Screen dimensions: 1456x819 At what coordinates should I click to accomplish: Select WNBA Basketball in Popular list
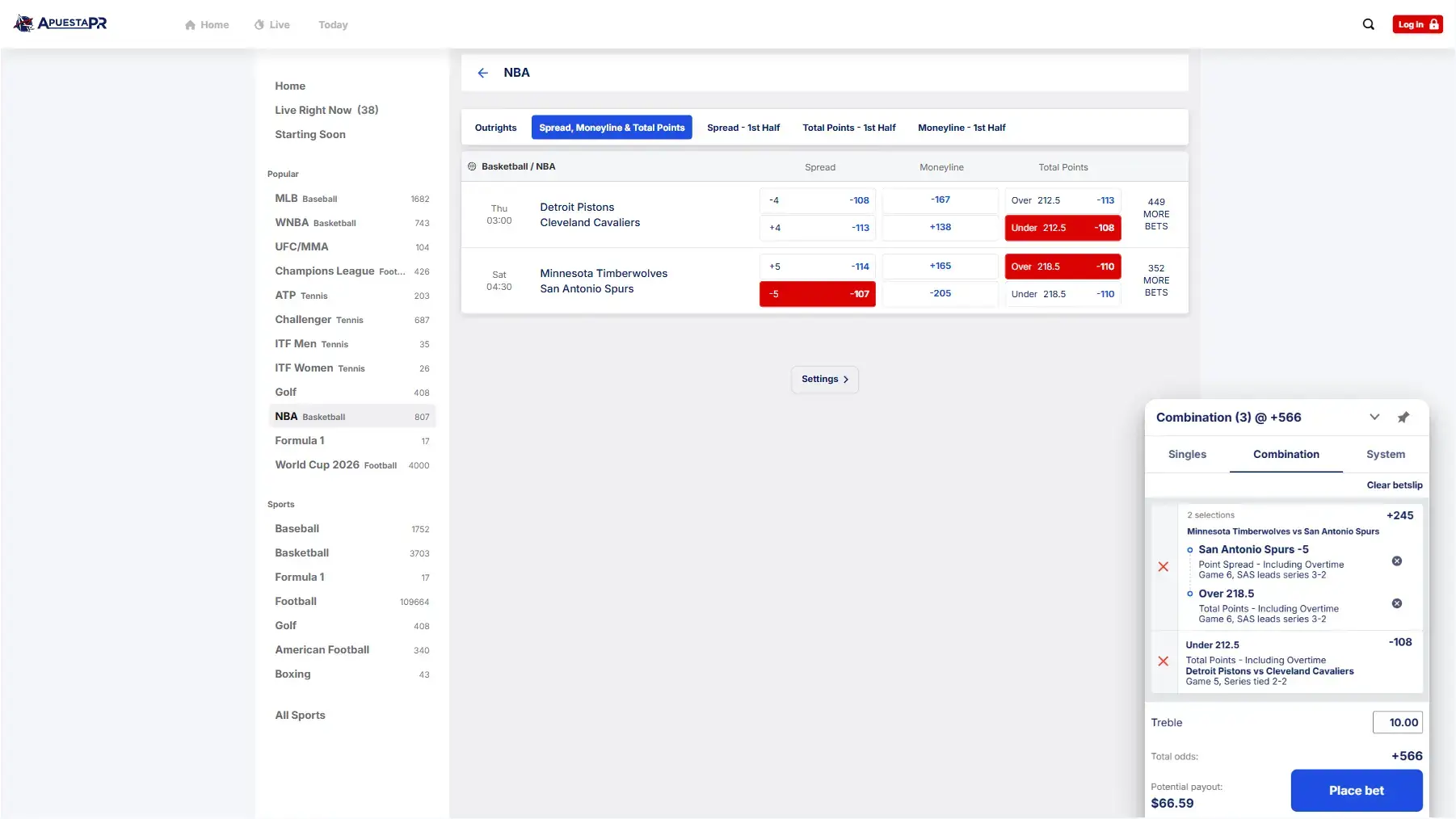[352, 223]
